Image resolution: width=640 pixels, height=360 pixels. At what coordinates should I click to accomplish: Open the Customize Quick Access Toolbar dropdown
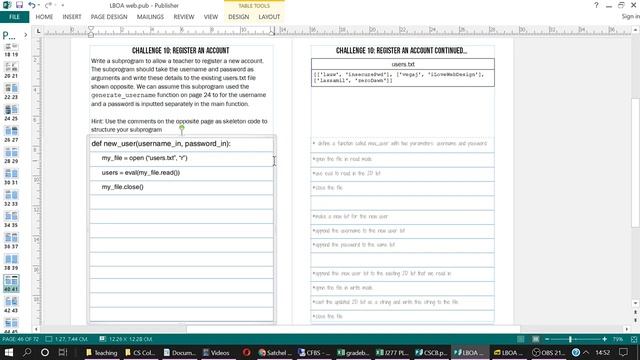62,5
